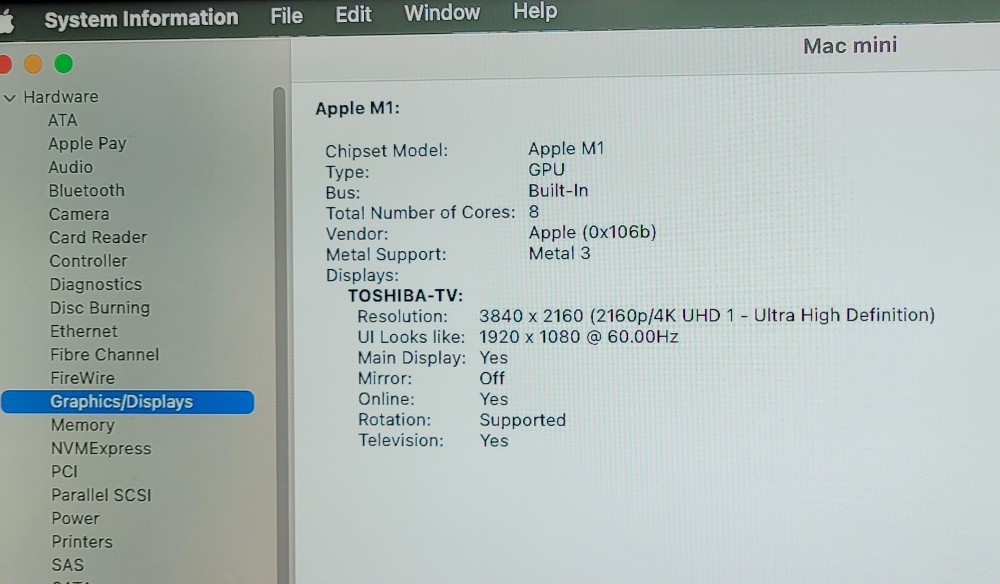Click the Resolution value 3840 x 2160
The image size is (1000, 584).
(x=531, y=316)
